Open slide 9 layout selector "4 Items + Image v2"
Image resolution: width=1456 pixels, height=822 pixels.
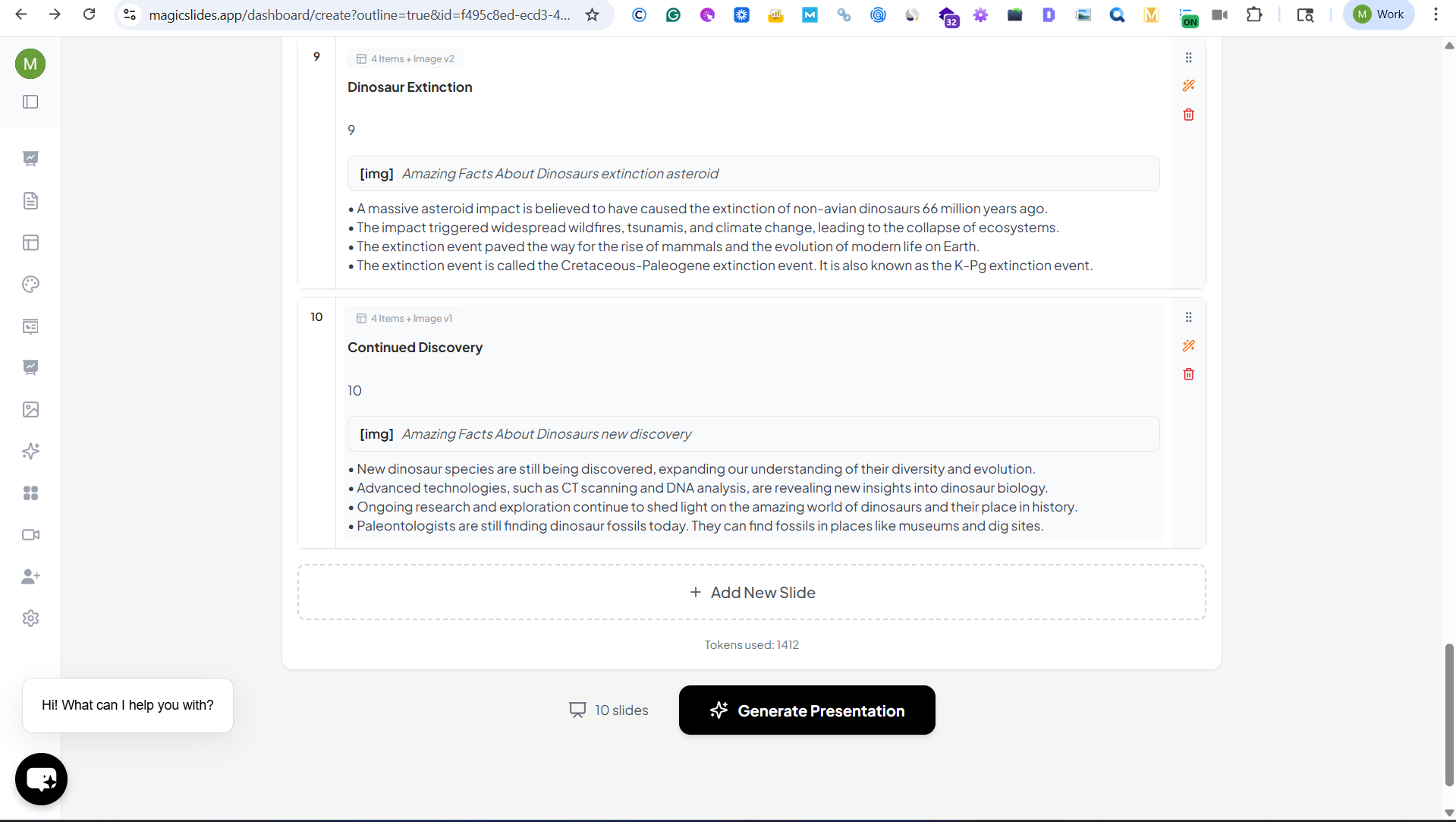(406, 59)
